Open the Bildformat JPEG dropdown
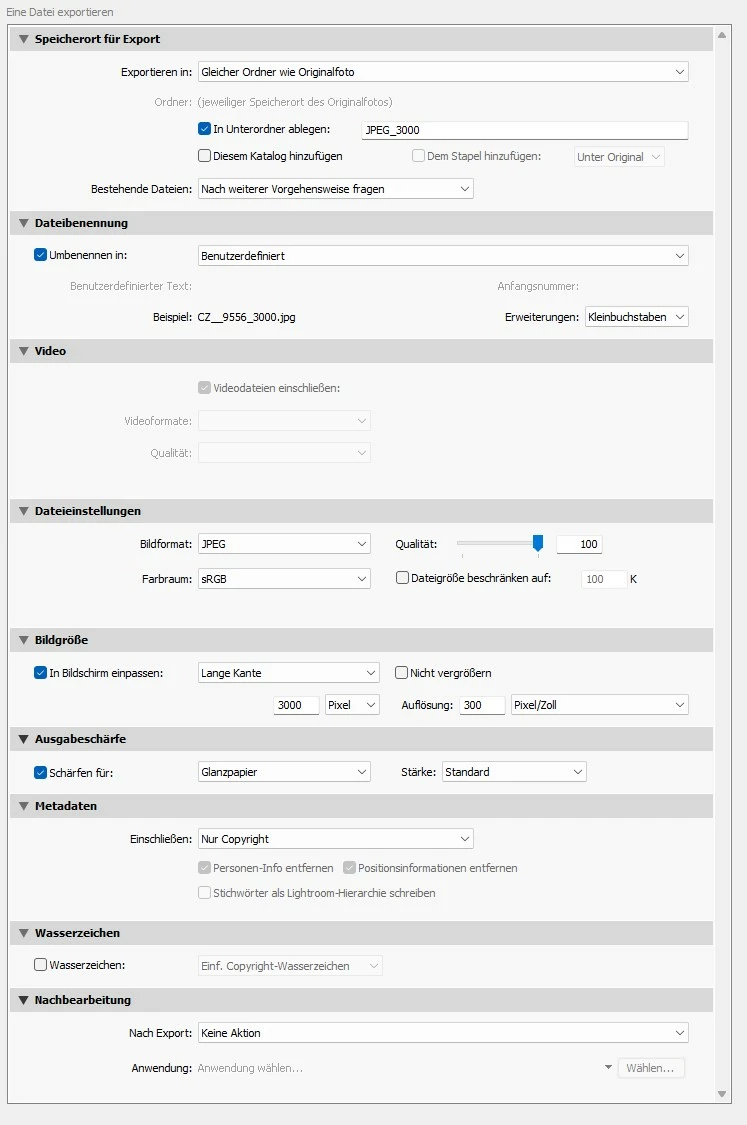 284,544
